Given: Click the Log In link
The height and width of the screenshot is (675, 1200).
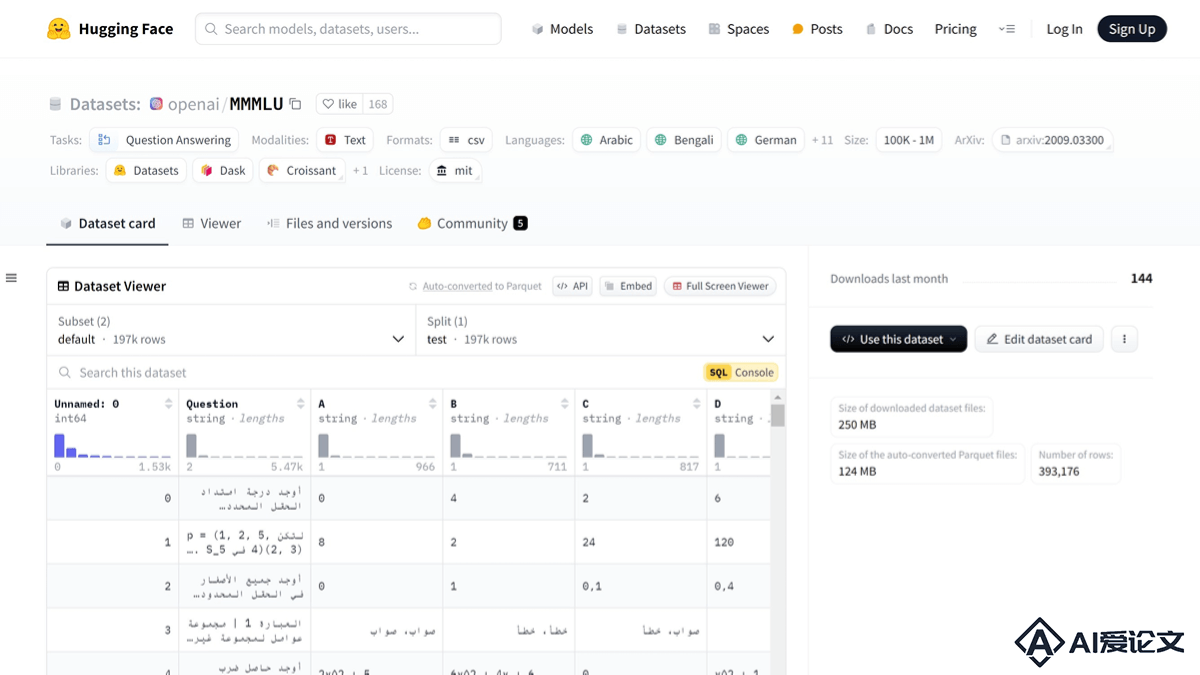Looking at the screenshot, I should point(1064,29).
